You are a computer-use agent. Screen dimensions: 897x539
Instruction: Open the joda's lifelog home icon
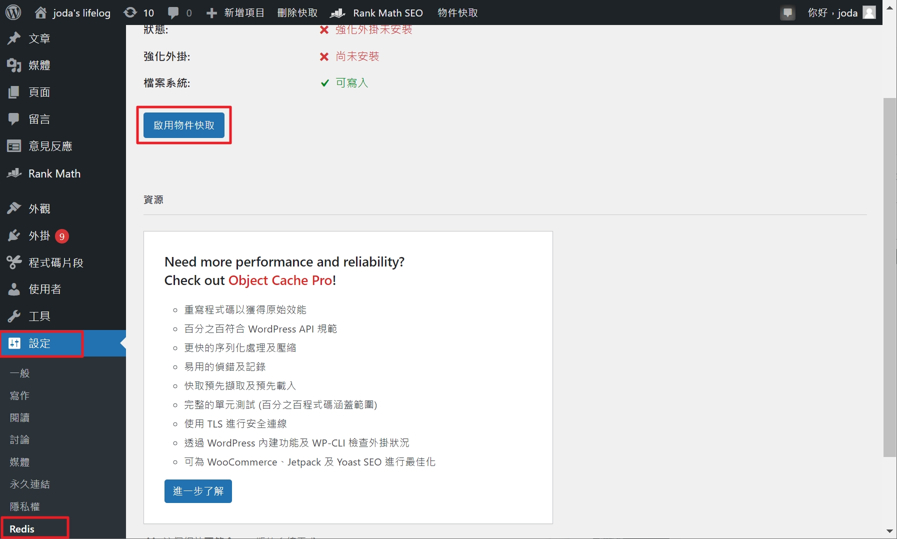(x=40, y=12)
